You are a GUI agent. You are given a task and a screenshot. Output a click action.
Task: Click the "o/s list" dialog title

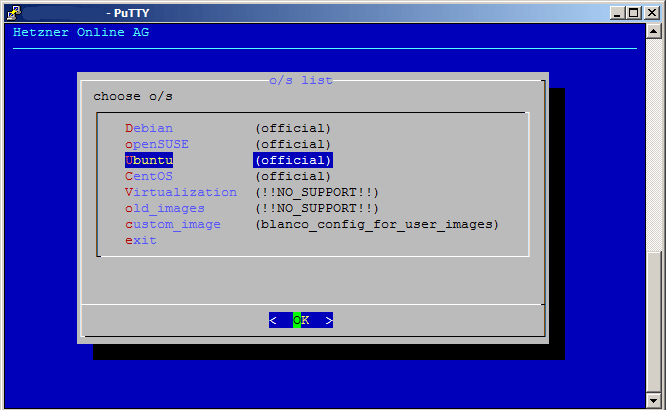tap(301, 80)
